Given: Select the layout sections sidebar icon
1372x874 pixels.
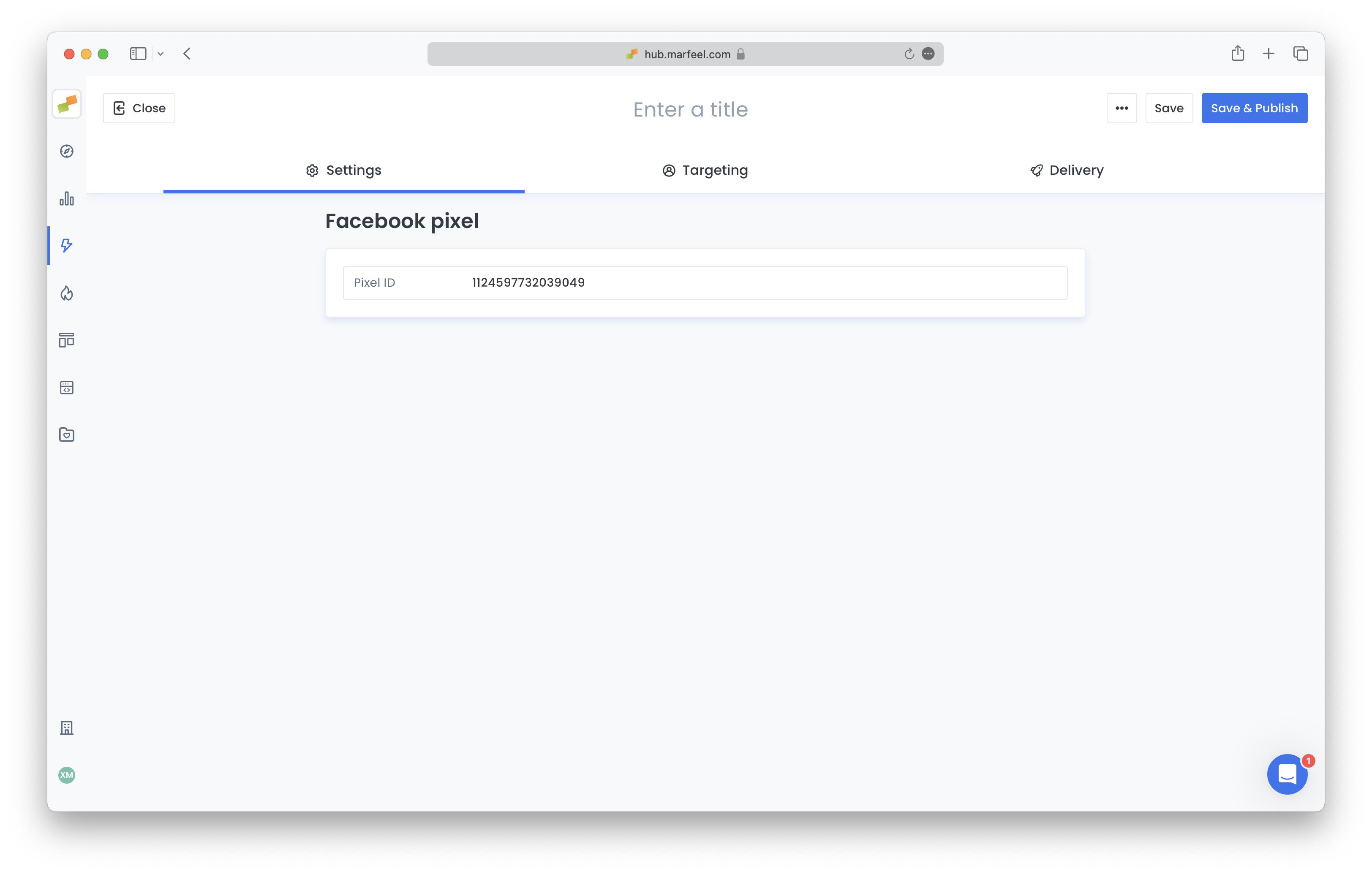Looking at the screenshot, I should (x=67, y=340).
